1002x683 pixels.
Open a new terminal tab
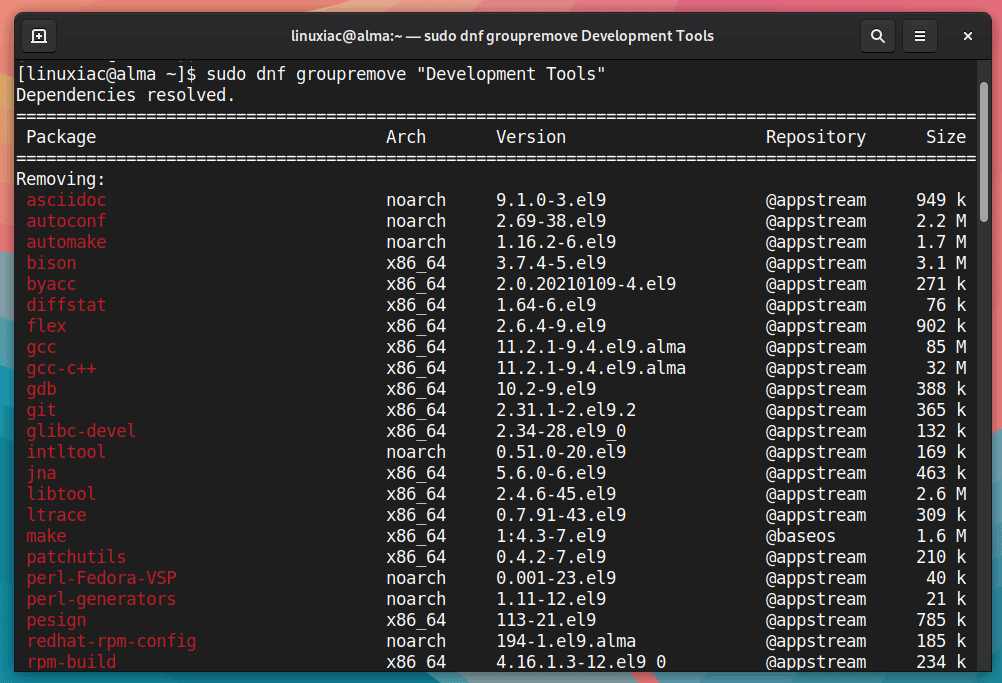pyautogui.click(x=39, y=36)
